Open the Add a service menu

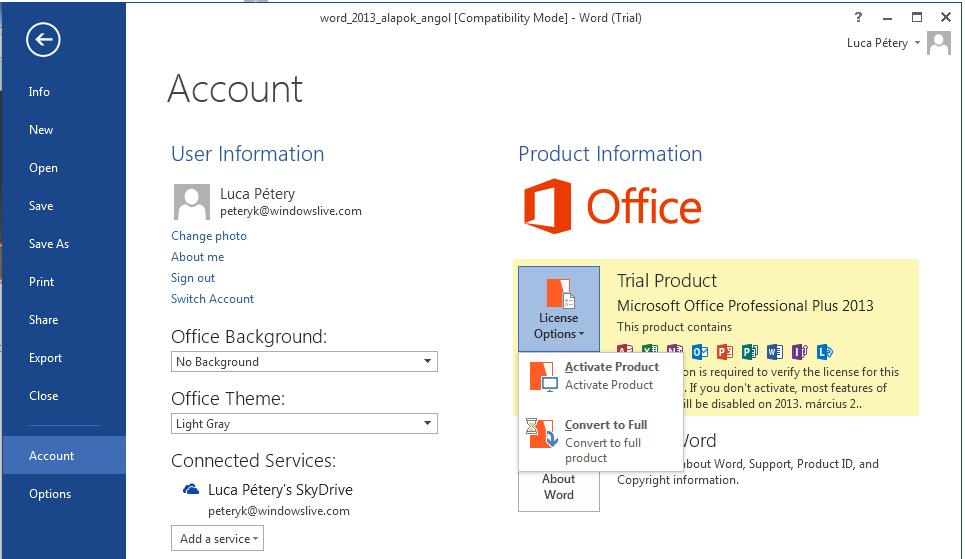click(x=217, y=538)
